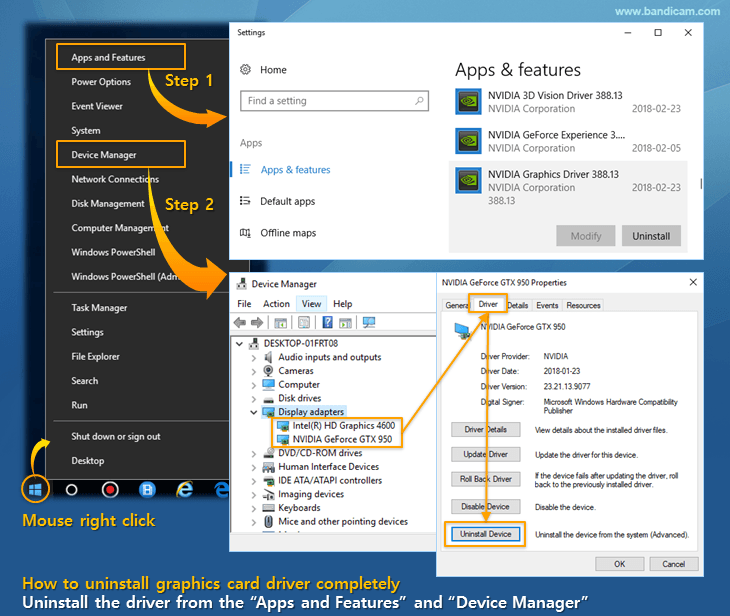The width and height of the screenshot is (730, 616).
Task: Click NVIDIA 3D Vision Driver app icon
Action: [x=468, y=102]
